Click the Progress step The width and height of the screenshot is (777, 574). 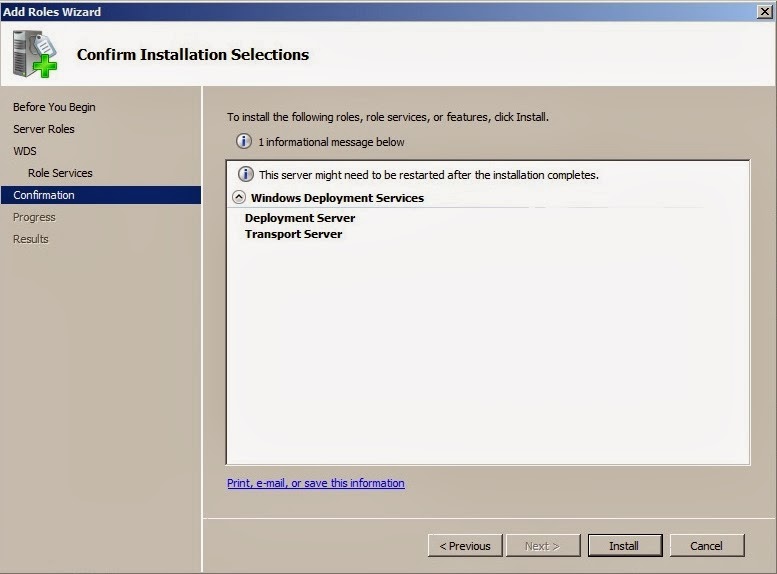pyautogui.click(x=34, y=217)
